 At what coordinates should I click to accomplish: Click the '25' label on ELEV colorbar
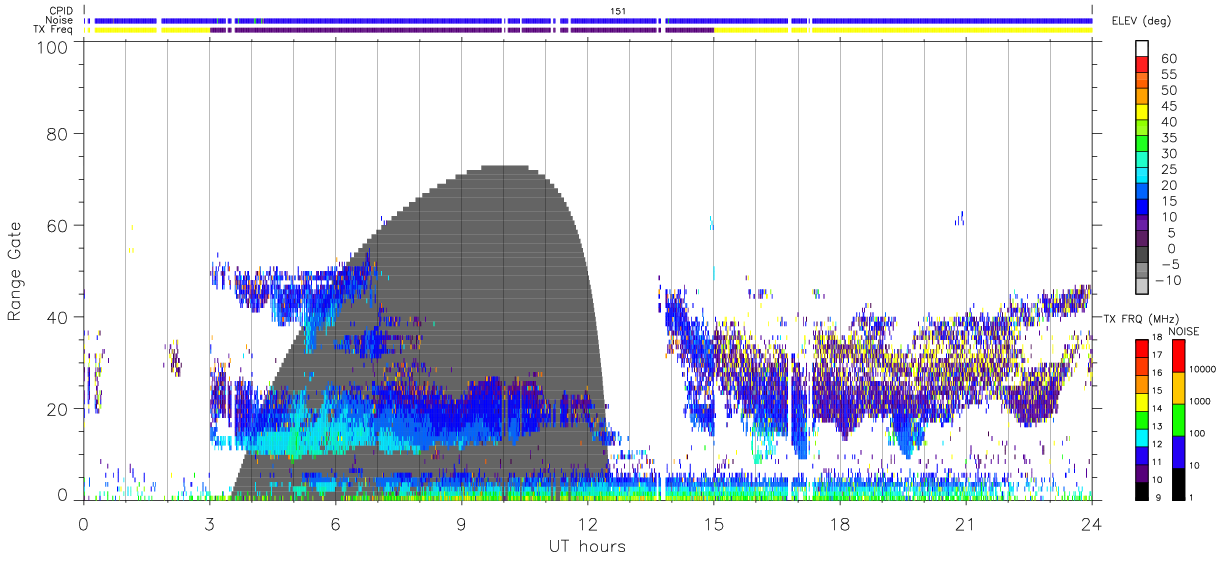[x=1168, y=170]
